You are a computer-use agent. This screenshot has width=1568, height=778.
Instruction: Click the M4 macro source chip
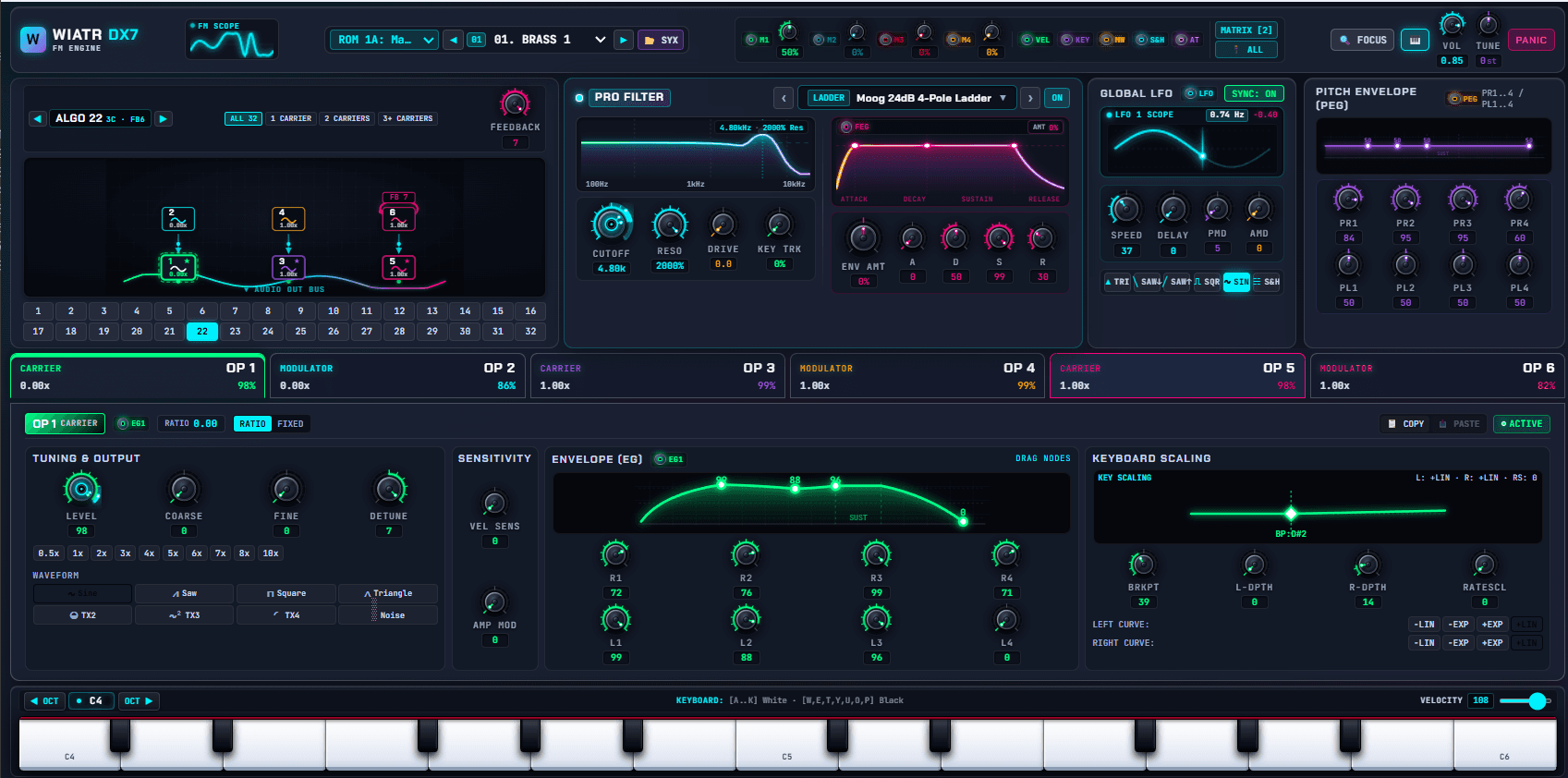(x=960, y=40)
